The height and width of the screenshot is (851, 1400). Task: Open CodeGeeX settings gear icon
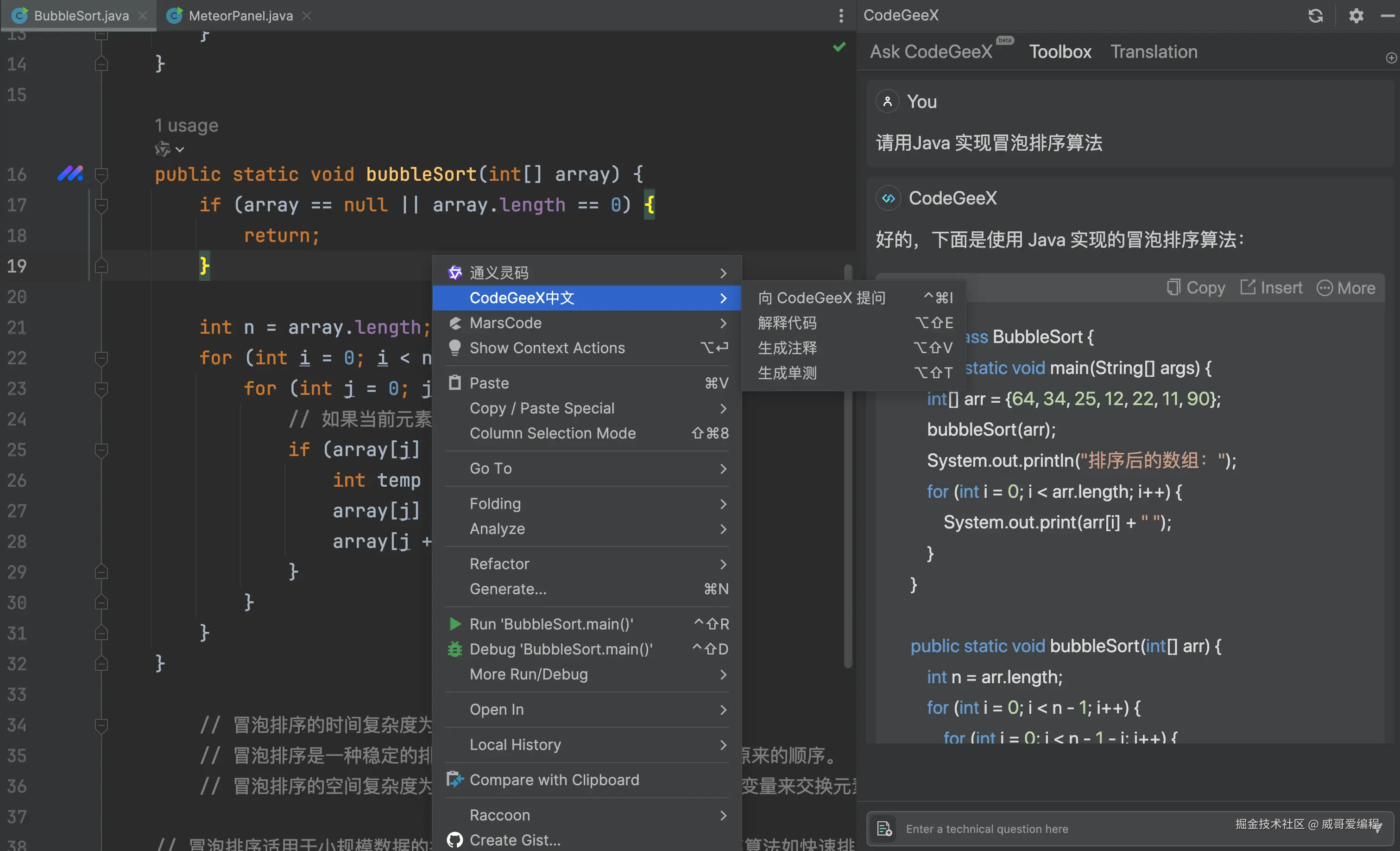pos(1356,15)
